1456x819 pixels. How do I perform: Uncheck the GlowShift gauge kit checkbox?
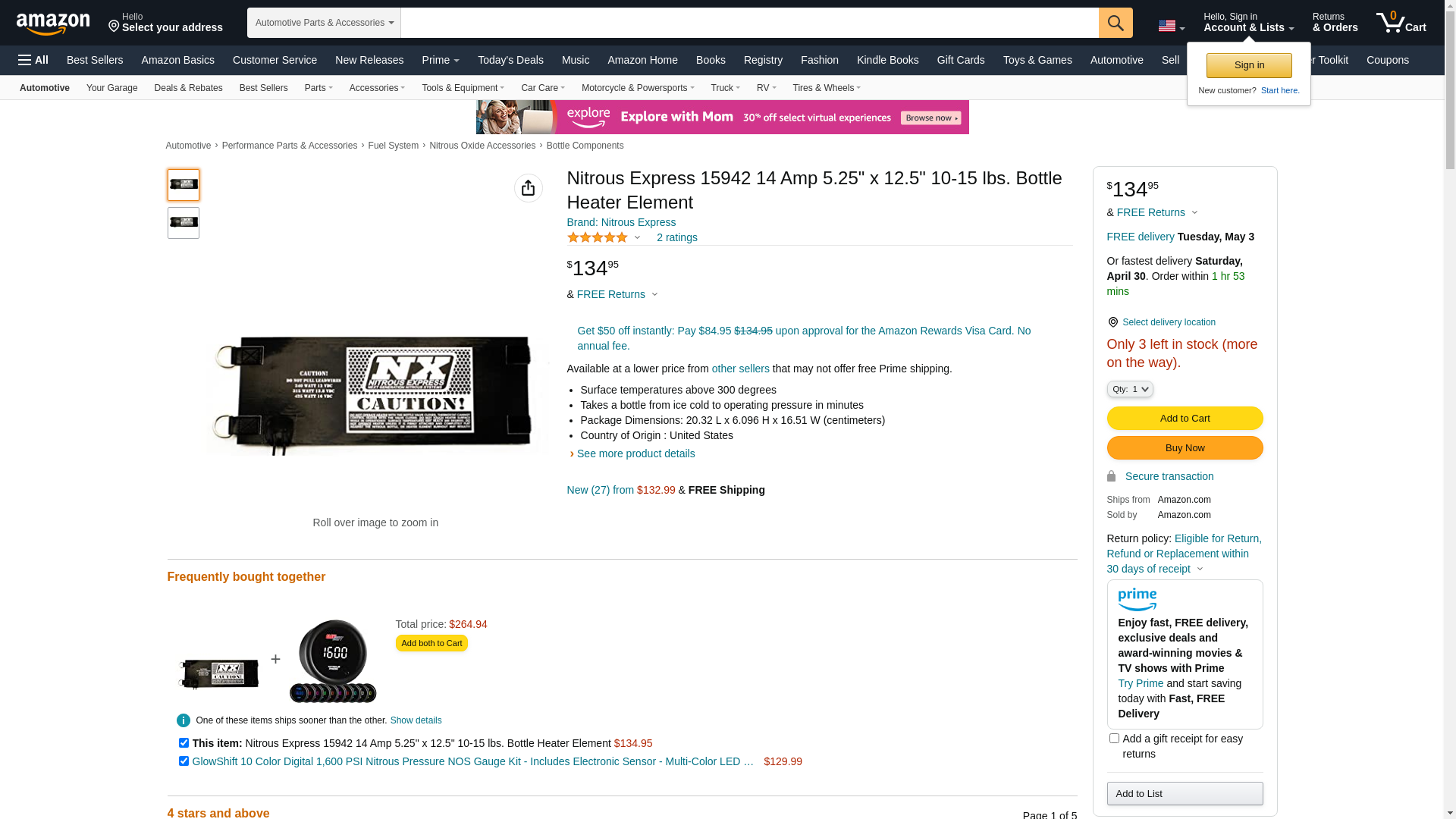tap(184, 761)
